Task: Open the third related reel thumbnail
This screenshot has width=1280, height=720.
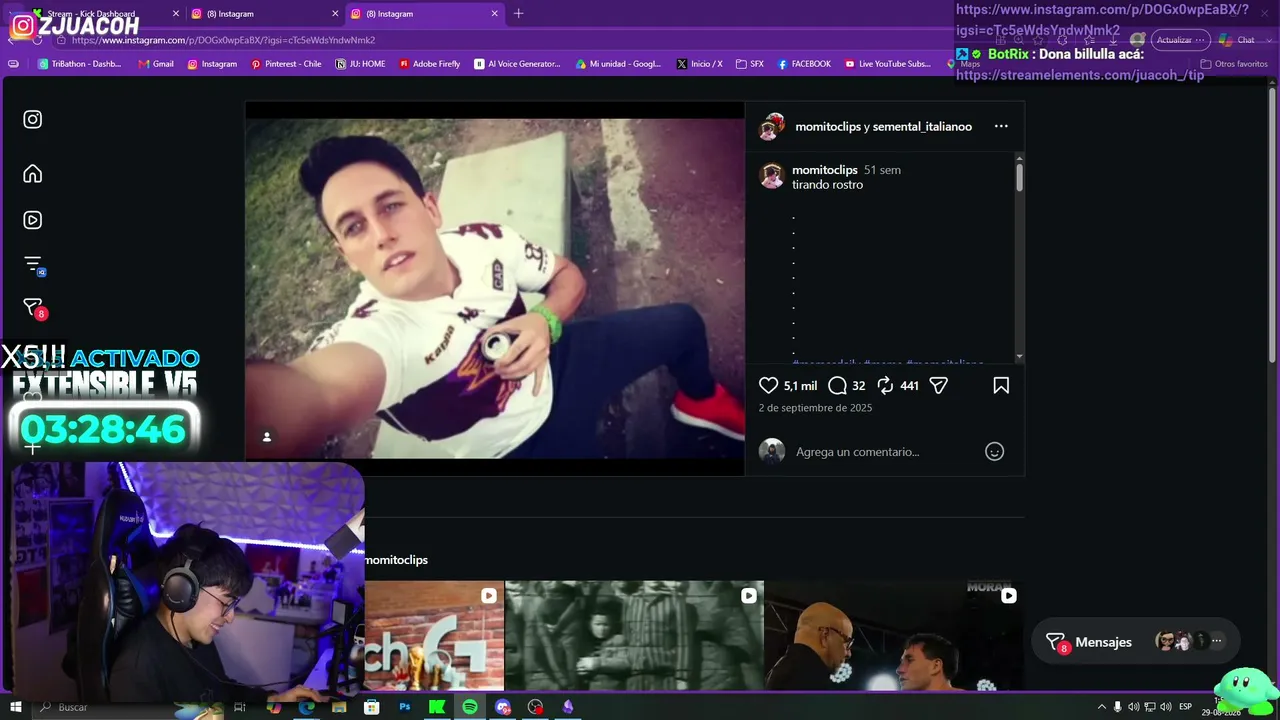Action: (894, 635)
